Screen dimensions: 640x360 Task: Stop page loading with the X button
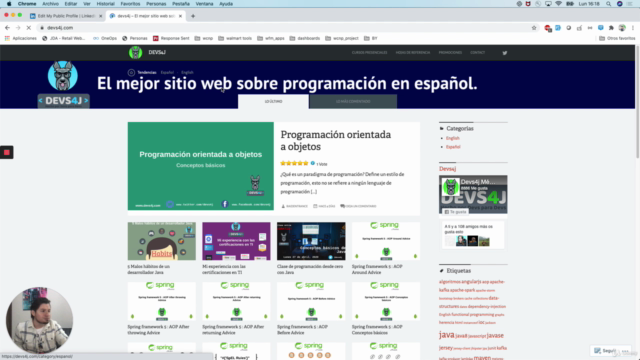coord(29,28)
